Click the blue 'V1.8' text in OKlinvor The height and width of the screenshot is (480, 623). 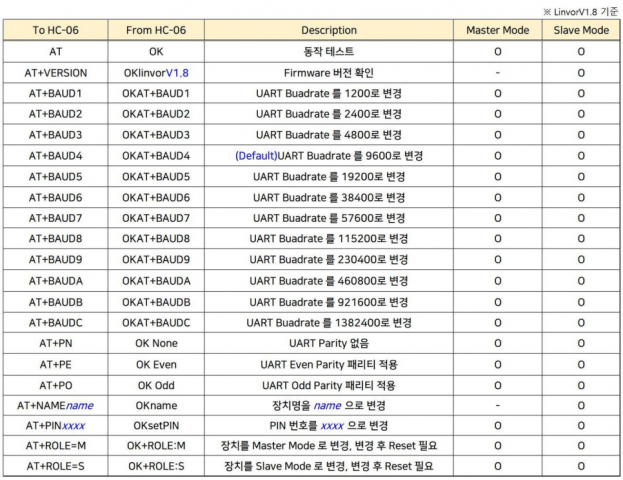tap(178, 73)
